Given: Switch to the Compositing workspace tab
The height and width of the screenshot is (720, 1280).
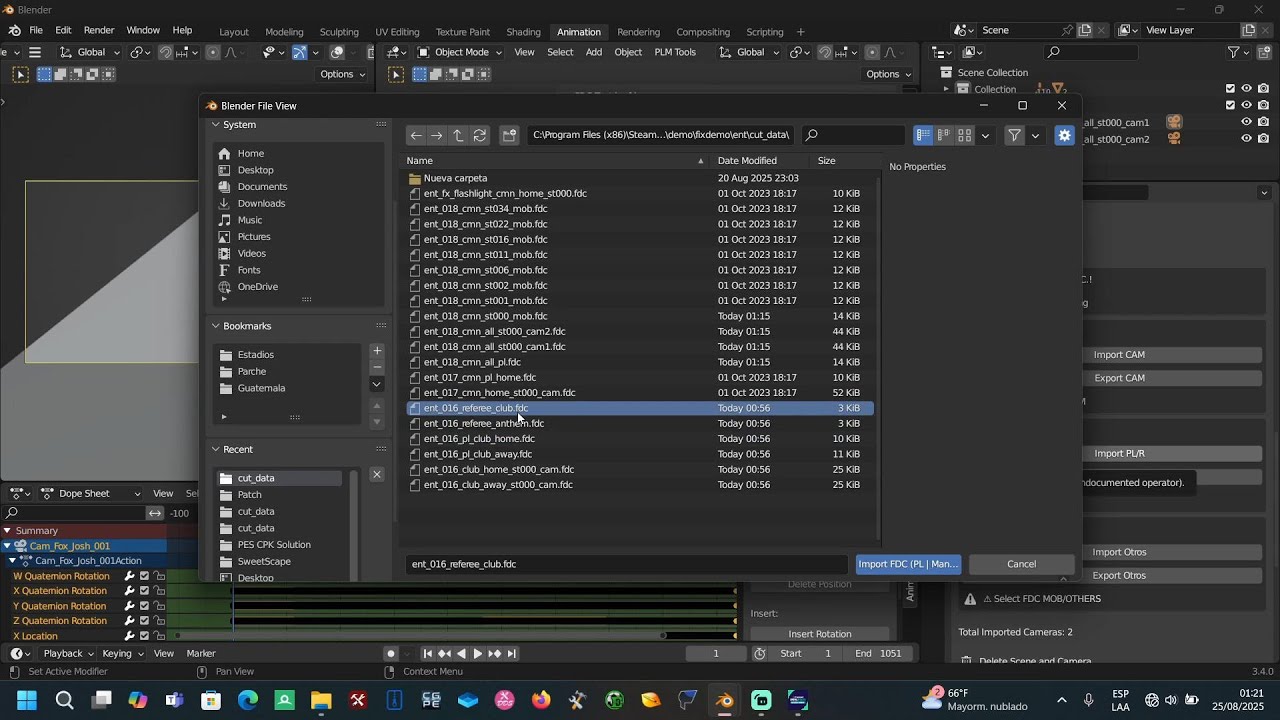Looking at the screenshot, I should tap(703, 32).
